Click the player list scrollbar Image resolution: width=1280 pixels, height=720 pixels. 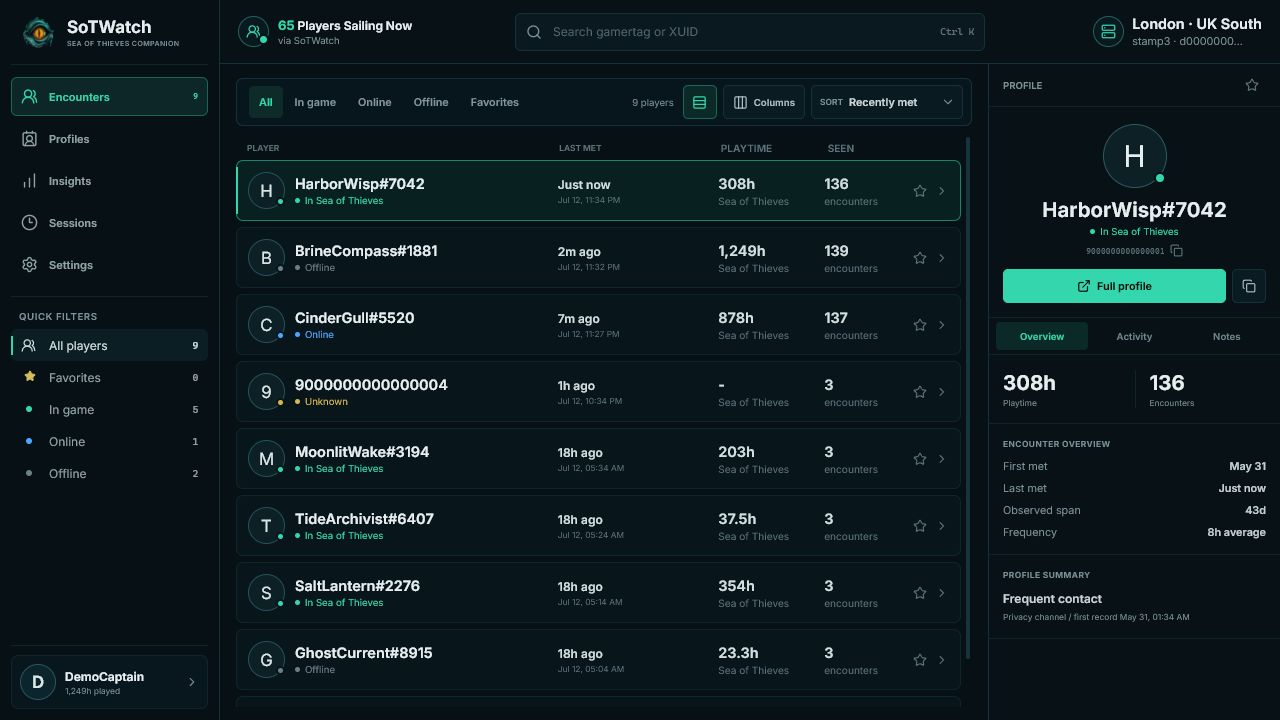click(x=967, y=398)
